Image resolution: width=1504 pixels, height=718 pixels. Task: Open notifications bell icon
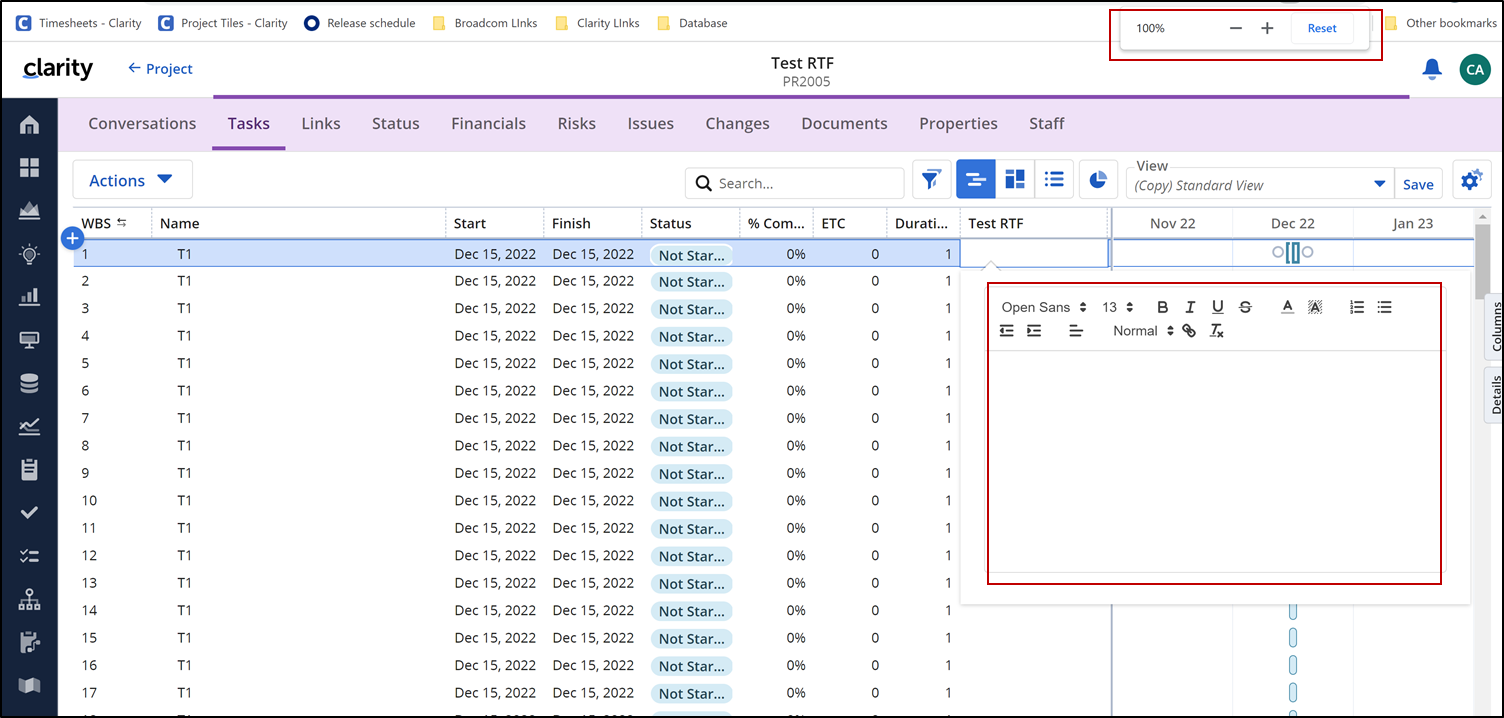click(x=1432, y=68)
